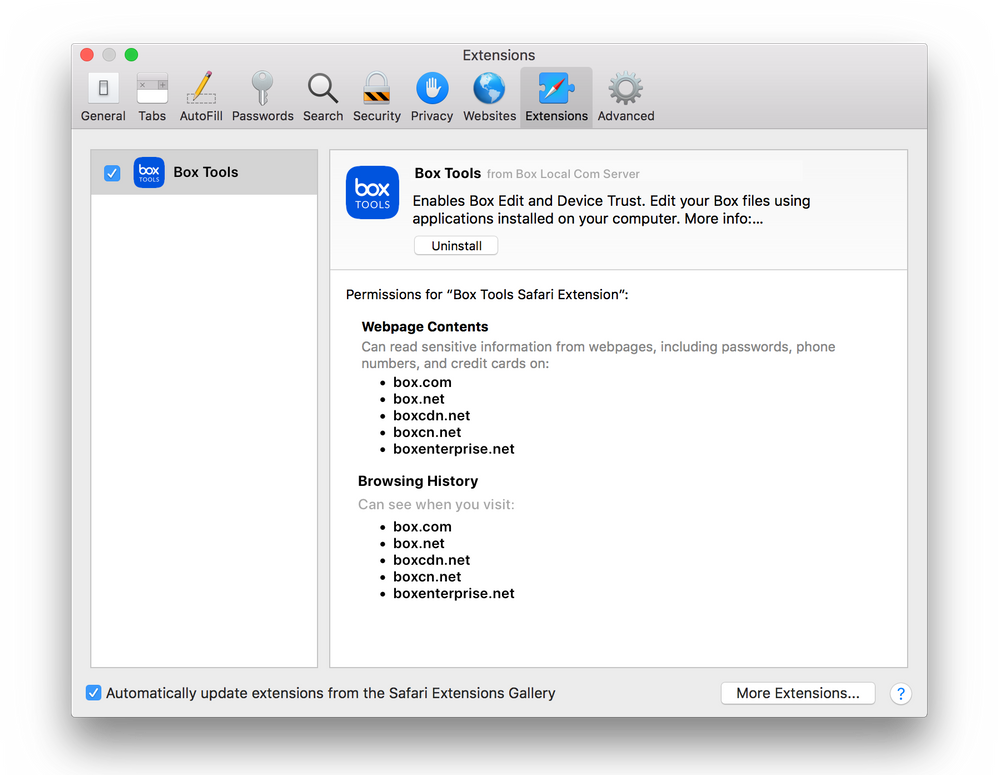The height and width of the screenshot is (775, 998).
Task: Click the help question mark button
Action: click(x=900, y=693)
